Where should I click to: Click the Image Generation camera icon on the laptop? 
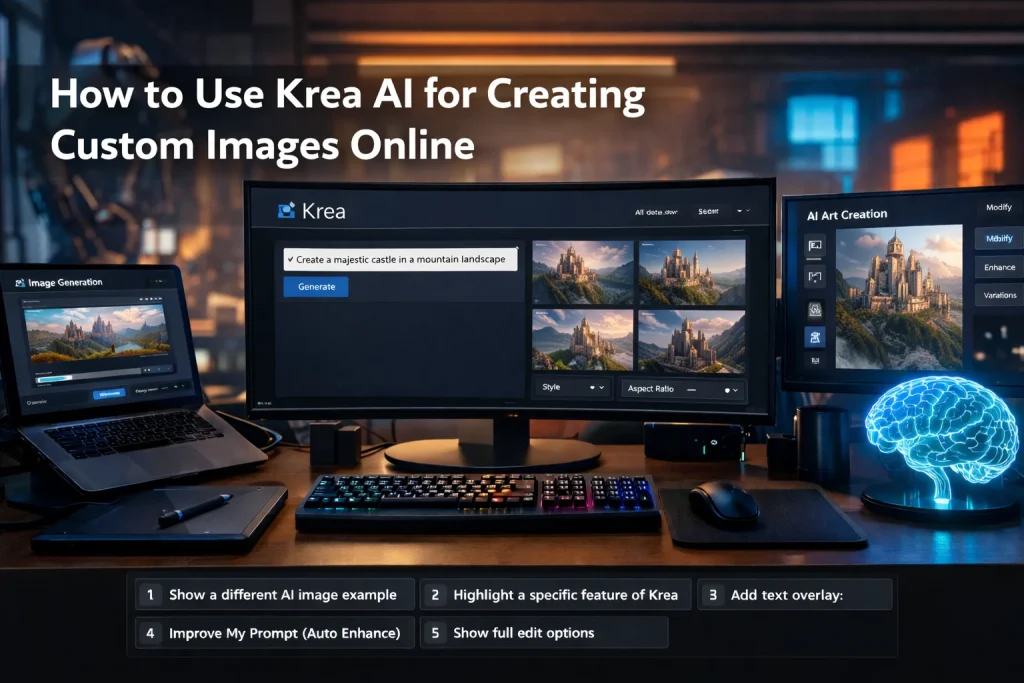pyautogui.click(x=21, y=282)
